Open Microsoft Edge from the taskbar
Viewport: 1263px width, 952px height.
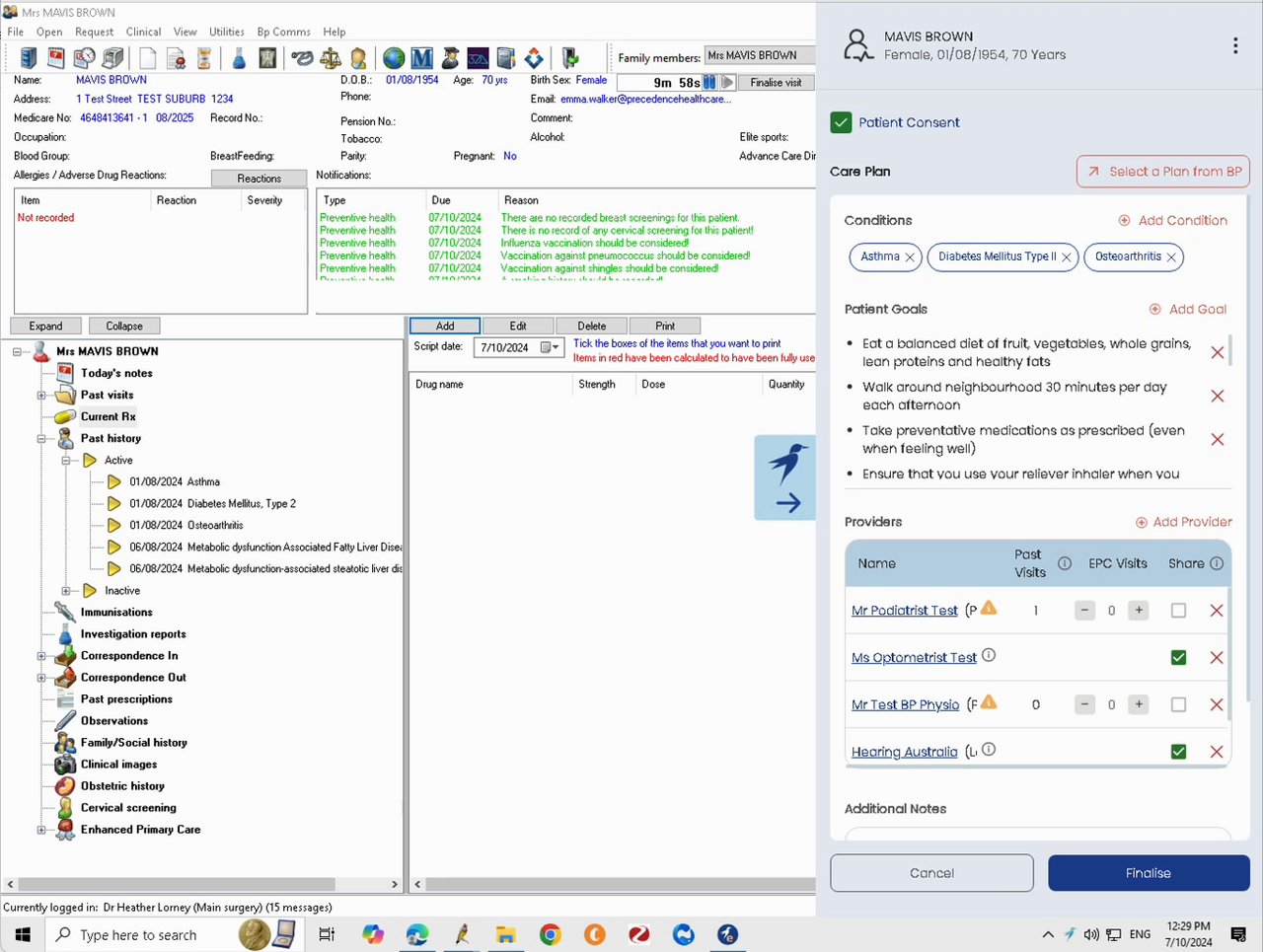416,934
